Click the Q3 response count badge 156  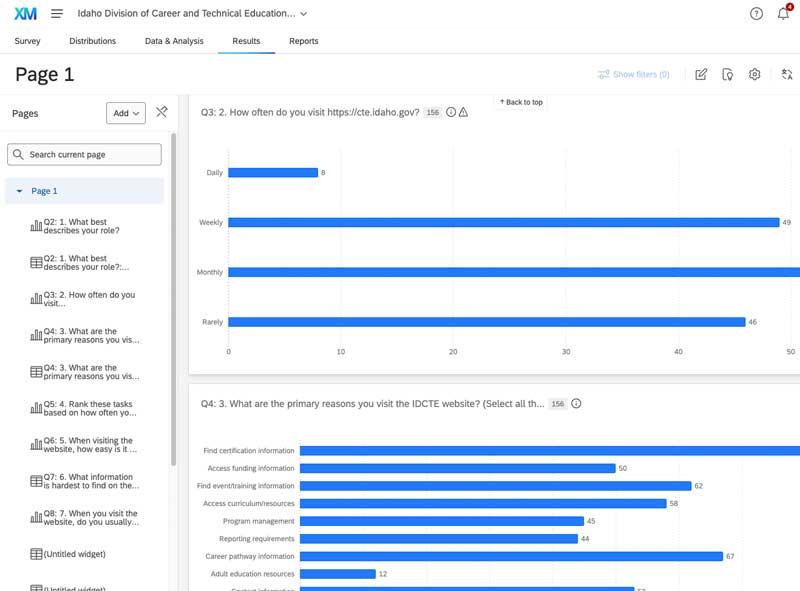(433, 112)
